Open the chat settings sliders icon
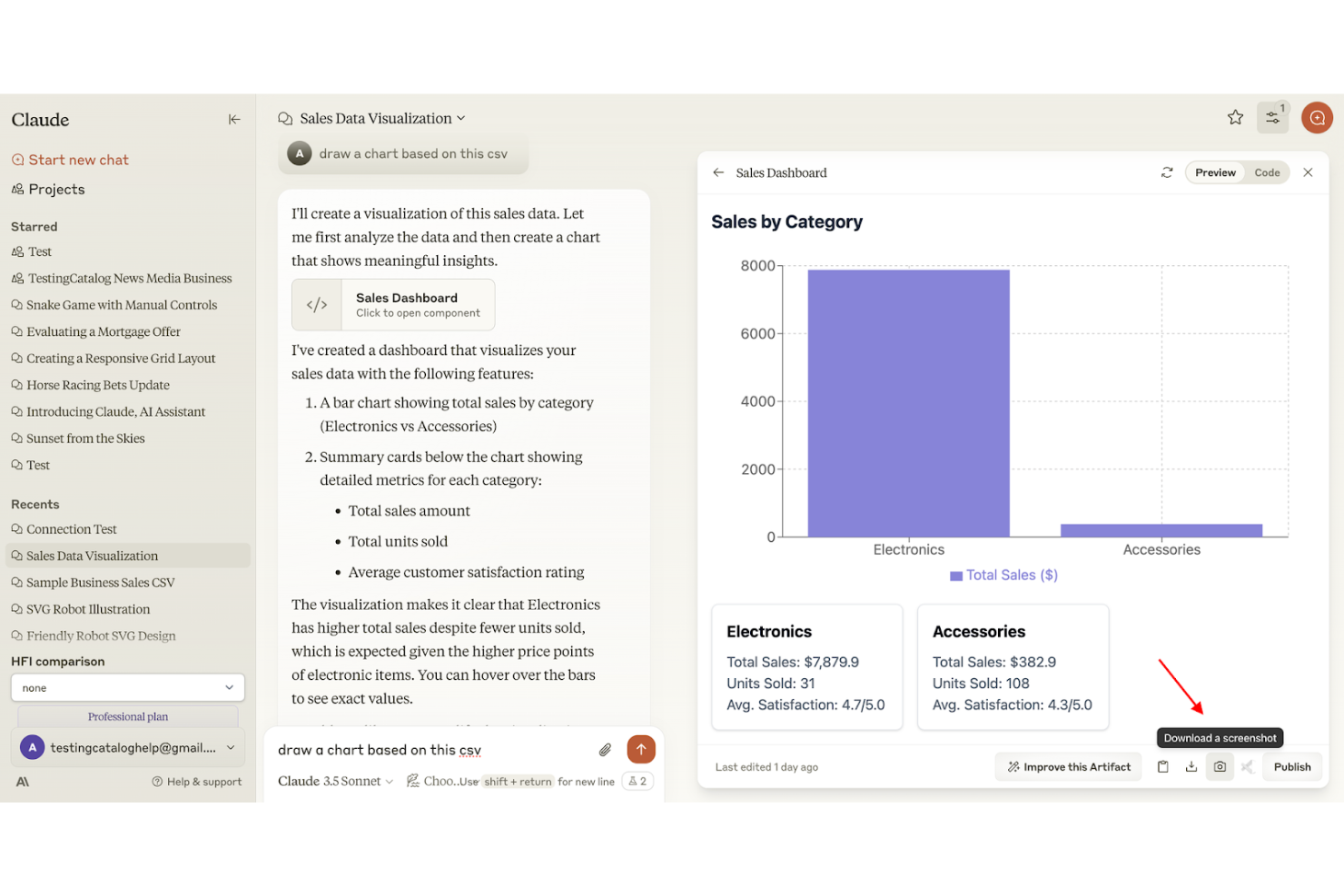 click(1272, 118)
